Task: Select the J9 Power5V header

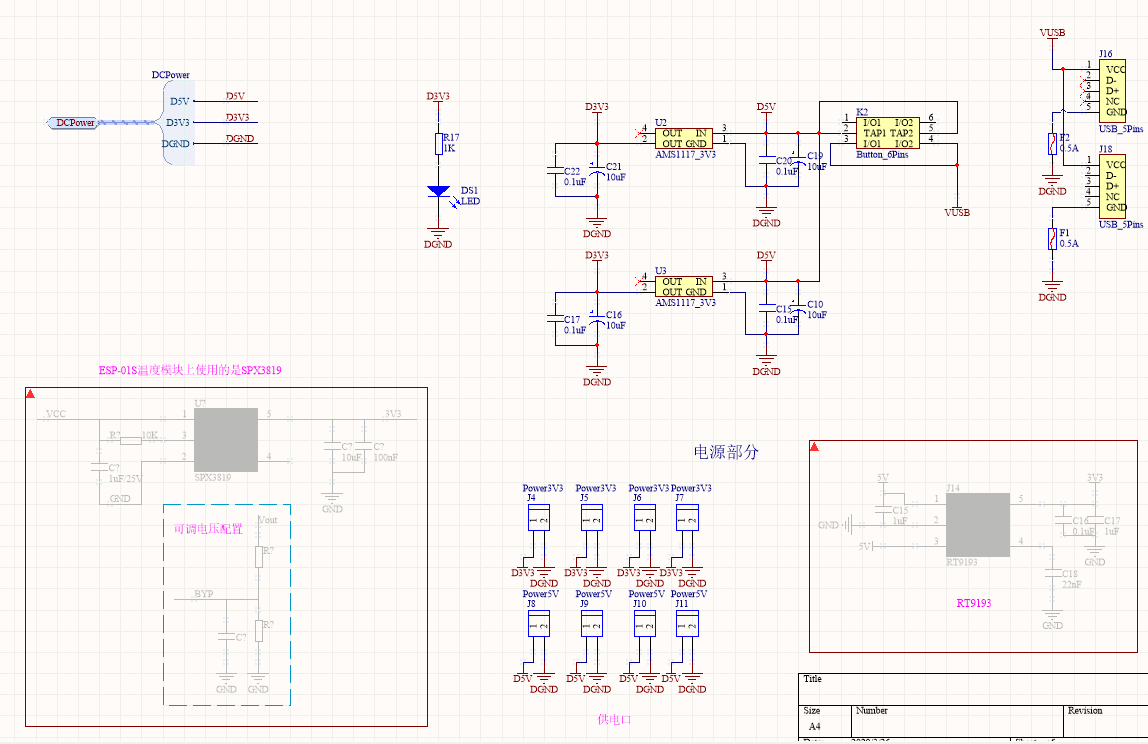Action: coord(592,624)
